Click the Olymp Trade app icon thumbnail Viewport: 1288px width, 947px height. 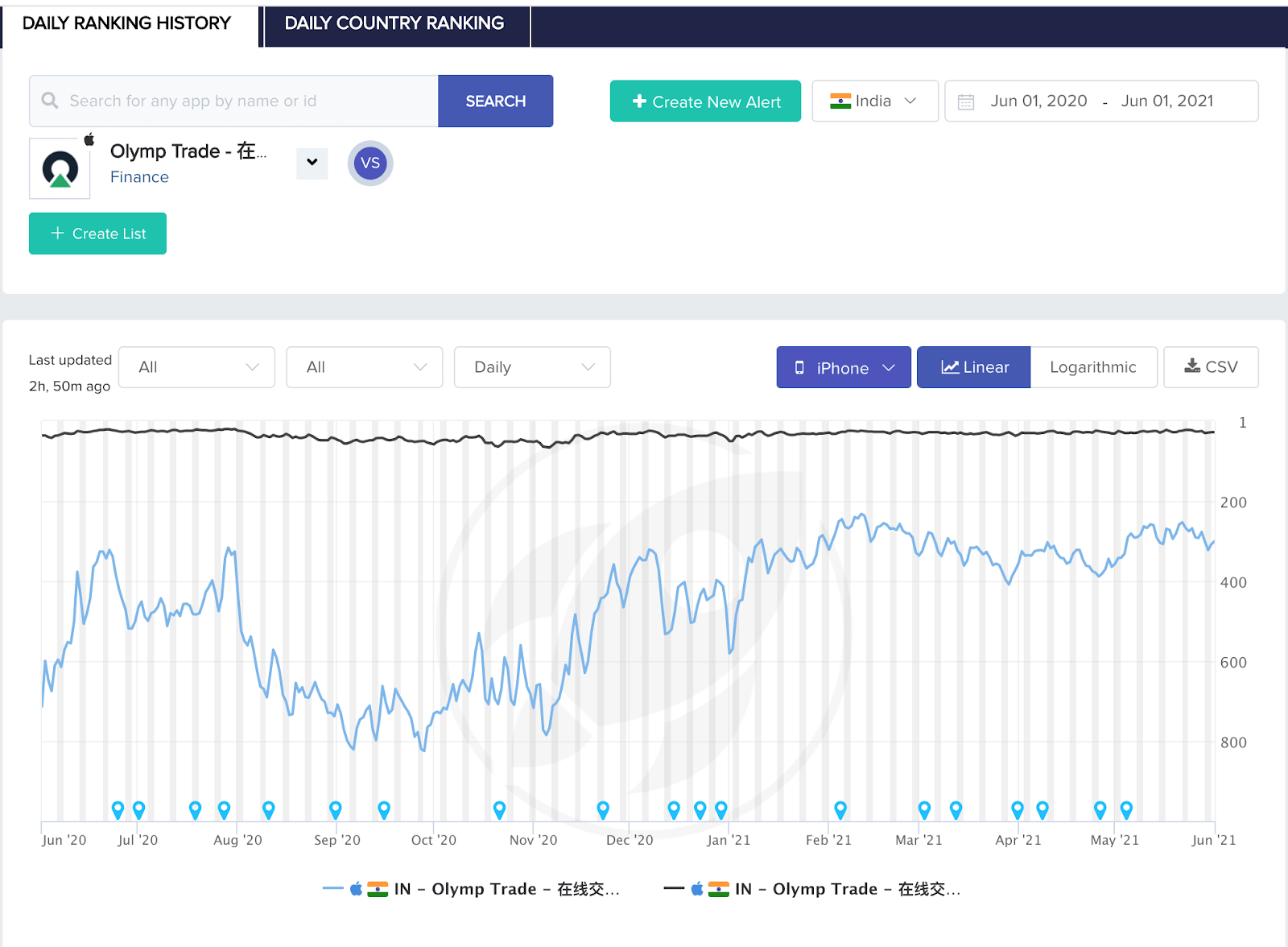coord(60,168)
